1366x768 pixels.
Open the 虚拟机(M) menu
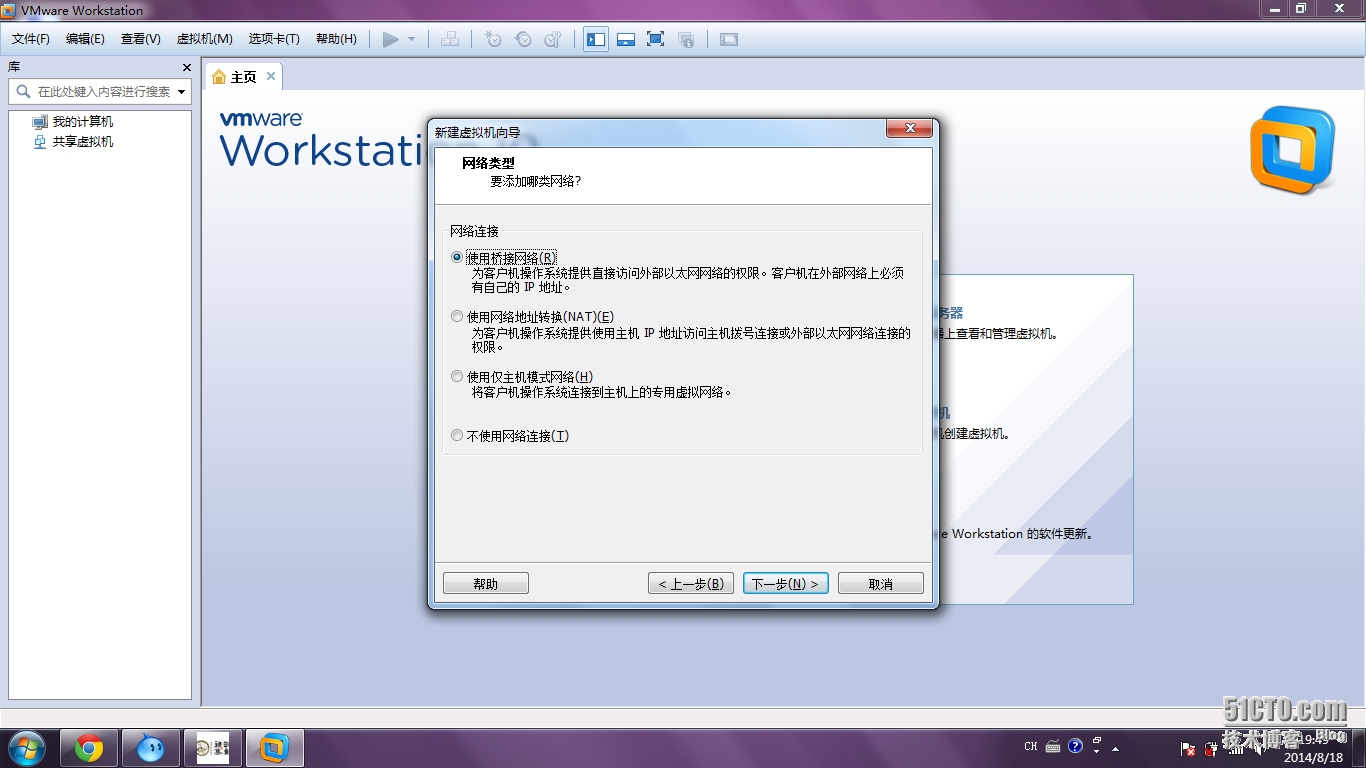[x=205, y=39]
